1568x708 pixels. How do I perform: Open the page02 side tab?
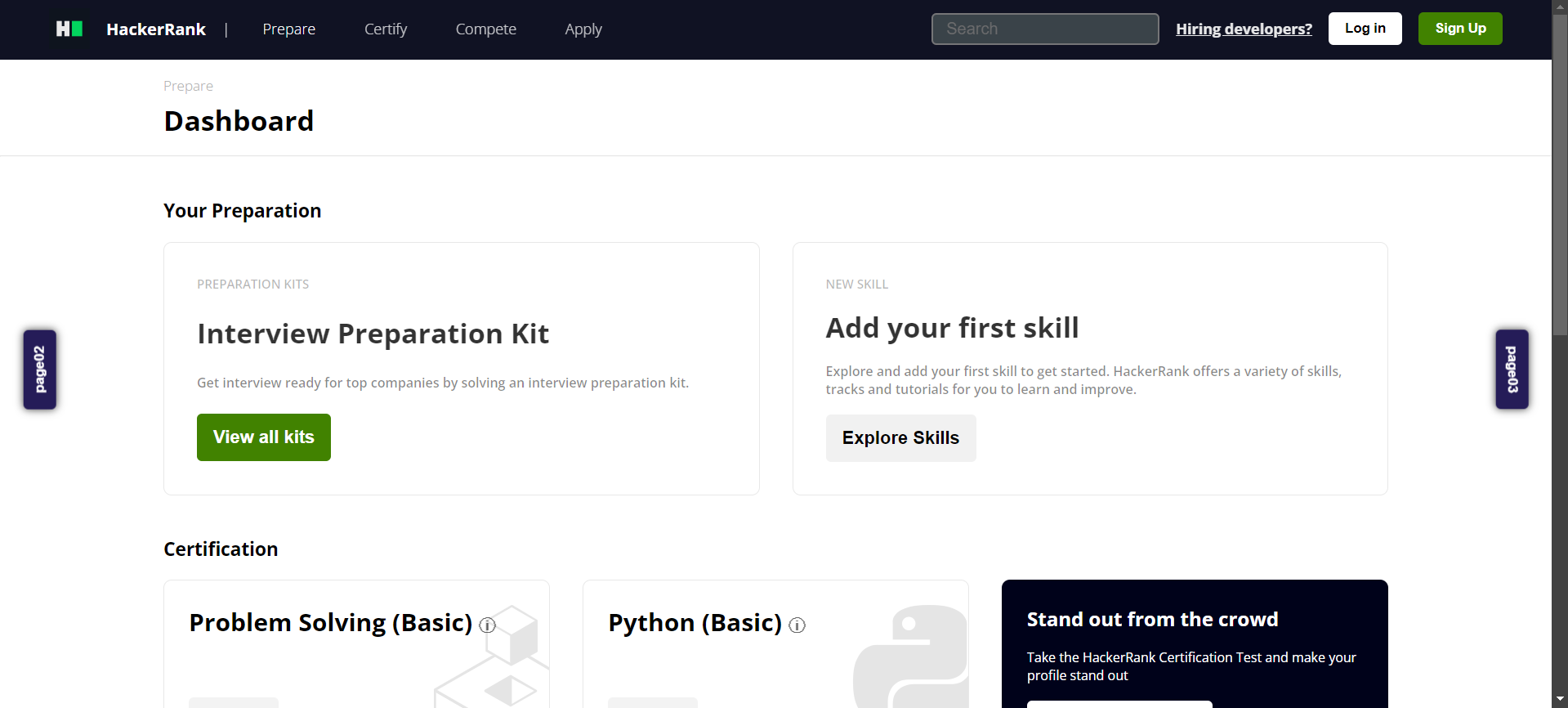tap(40, 370)
